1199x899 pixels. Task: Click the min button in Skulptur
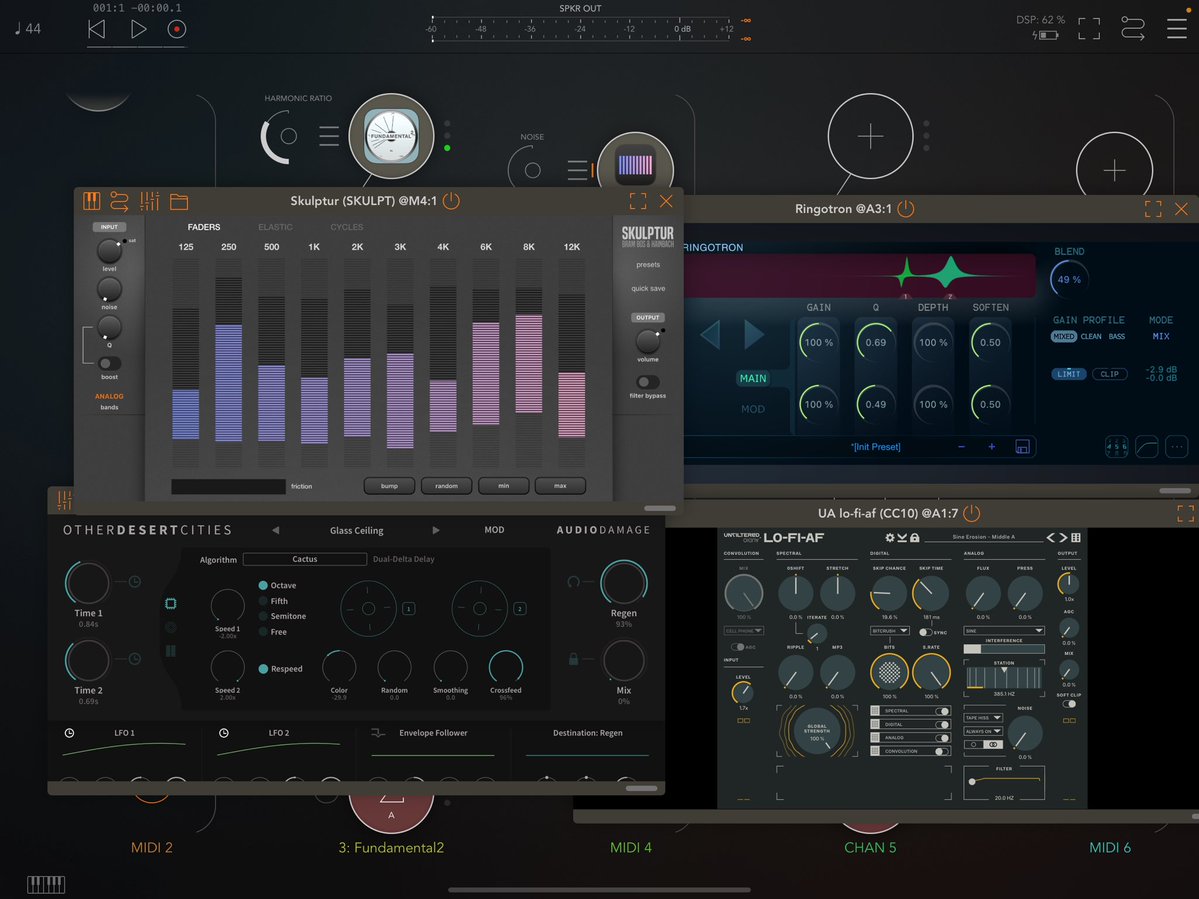pyautogui.click(x=503, y=485)
